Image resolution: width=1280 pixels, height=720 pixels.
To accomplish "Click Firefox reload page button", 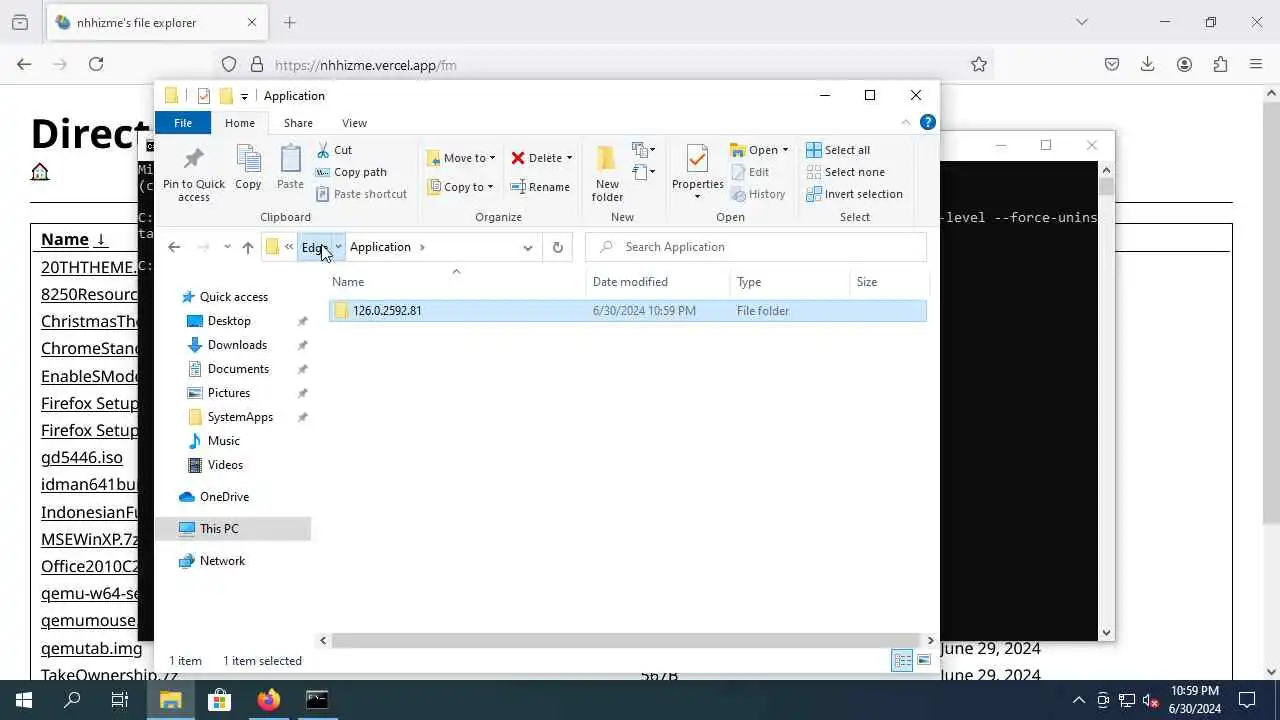I will [96, 64].
